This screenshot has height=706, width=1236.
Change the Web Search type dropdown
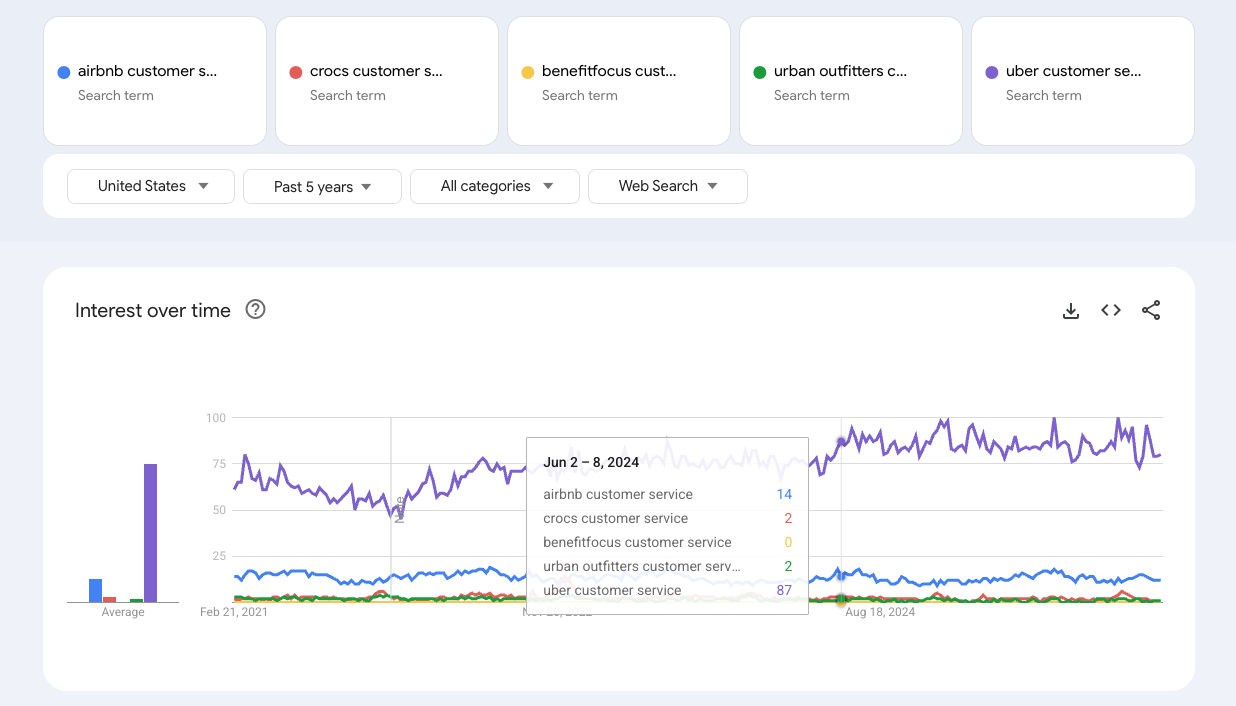pyautogui.click(x=667, y=187)
